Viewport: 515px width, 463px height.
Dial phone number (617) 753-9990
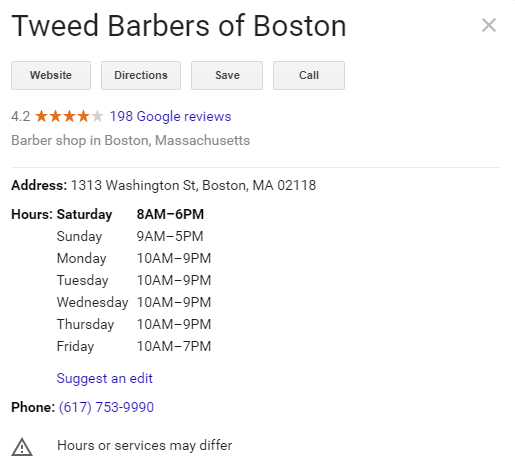pyautogui.click(x=106, y=407)
